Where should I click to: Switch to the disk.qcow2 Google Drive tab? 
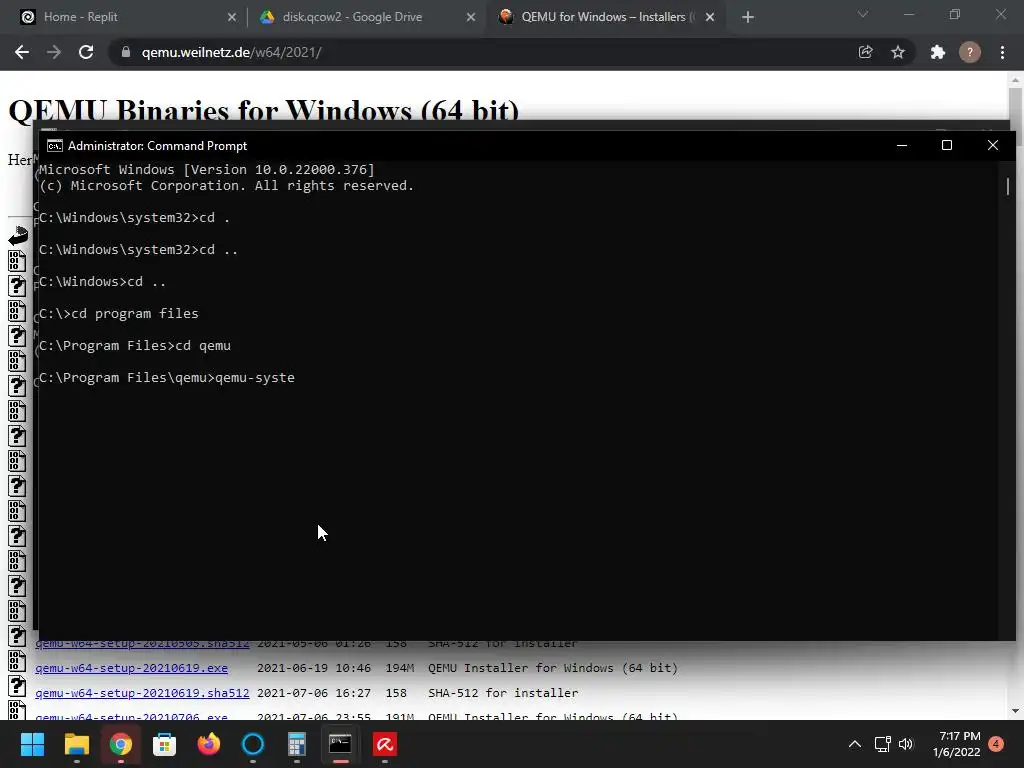pos(352,17)
